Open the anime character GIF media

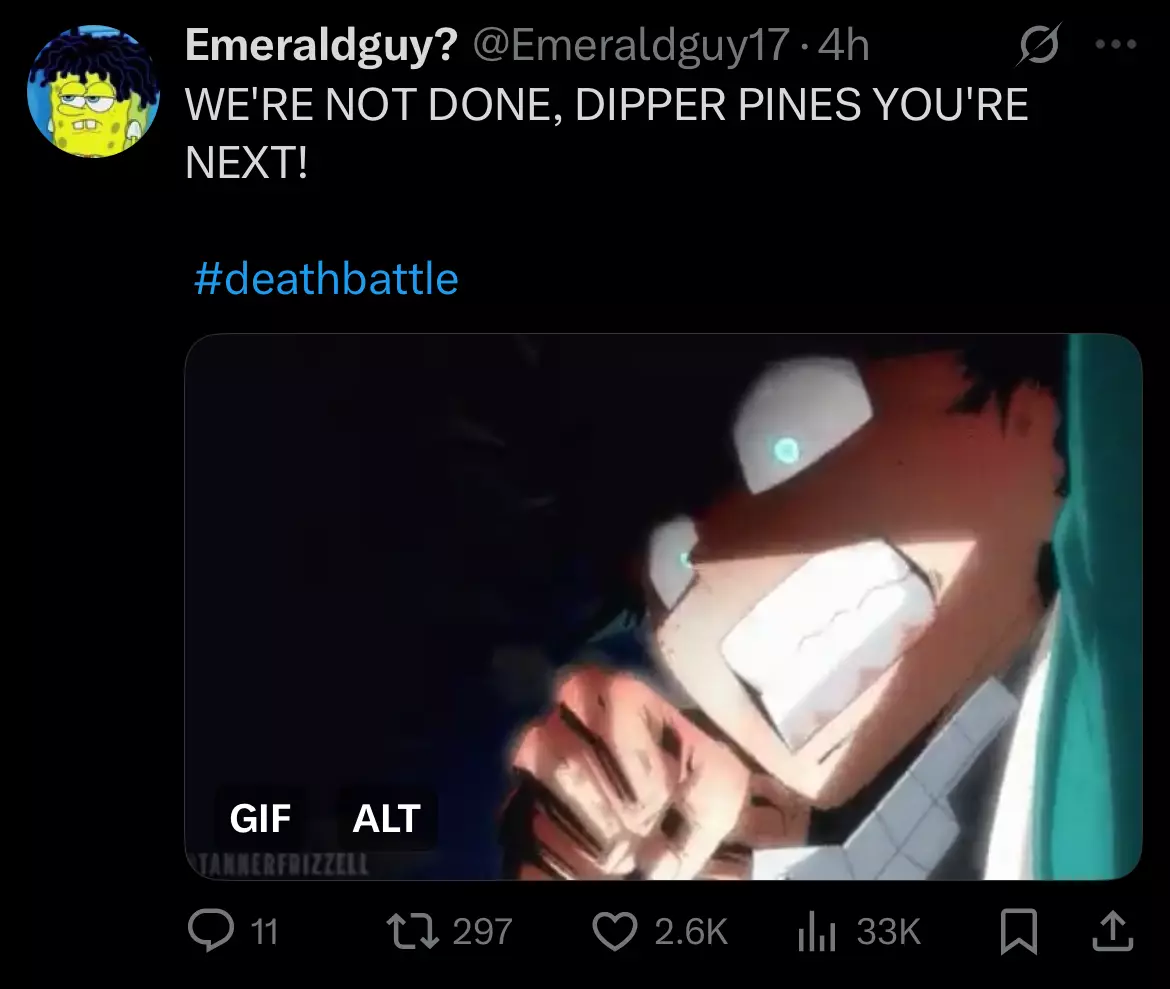pyautogui.click(x=663, y=606)
